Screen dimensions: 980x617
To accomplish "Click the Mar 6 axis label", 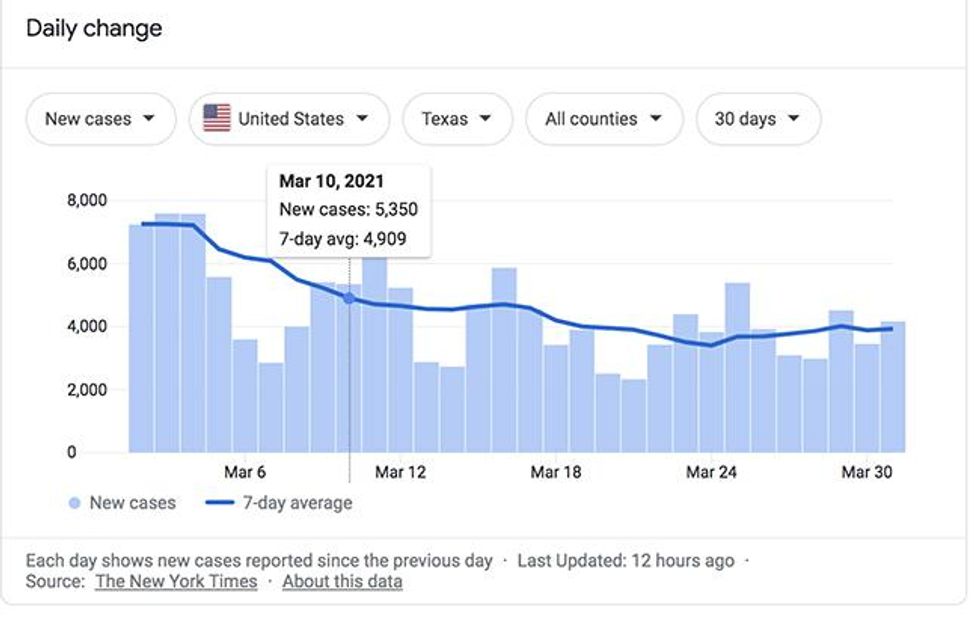I will click(x=245, y=472).
